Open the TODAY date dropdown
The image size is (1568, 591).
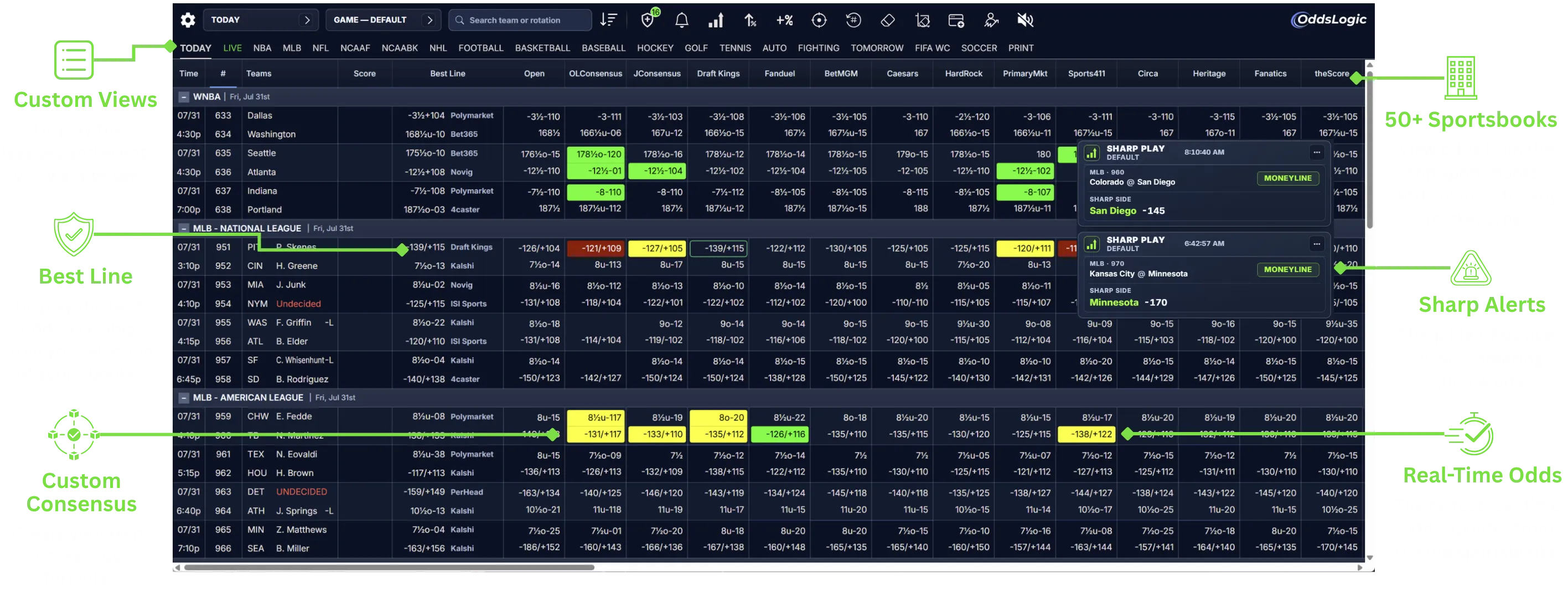(x=261, y=20)
